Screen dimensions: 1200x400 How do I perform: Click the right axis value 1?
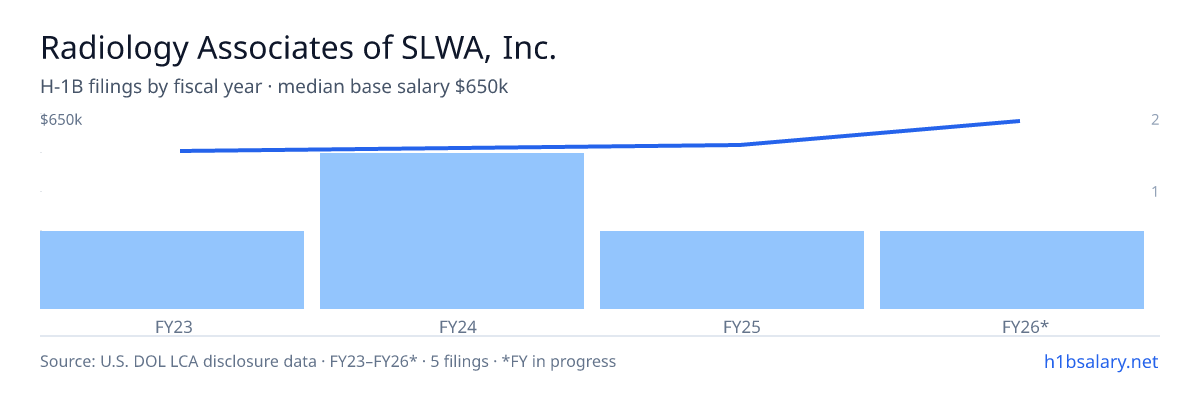(1155, 191)
